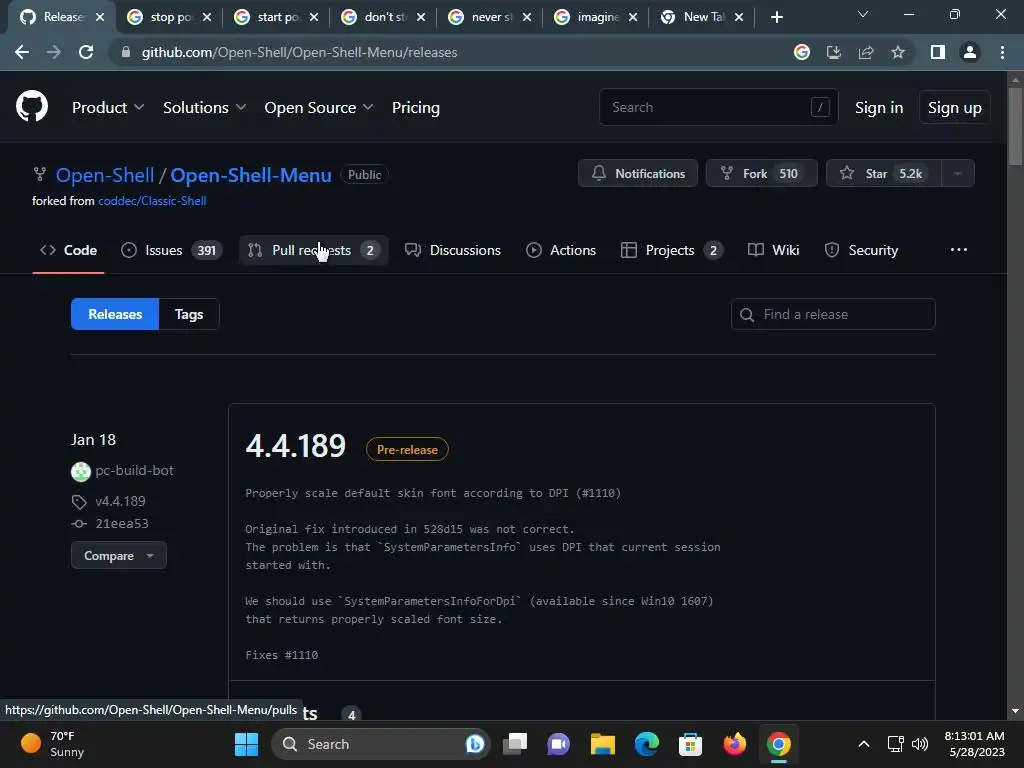
Task: Switch to the Projects tab
Action: coord(672,250)
